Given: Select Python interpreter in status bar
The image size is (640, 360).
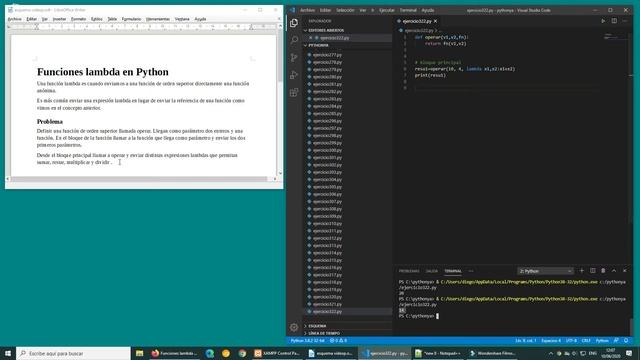Looking at the screenshot, I should tap(308, 340).
